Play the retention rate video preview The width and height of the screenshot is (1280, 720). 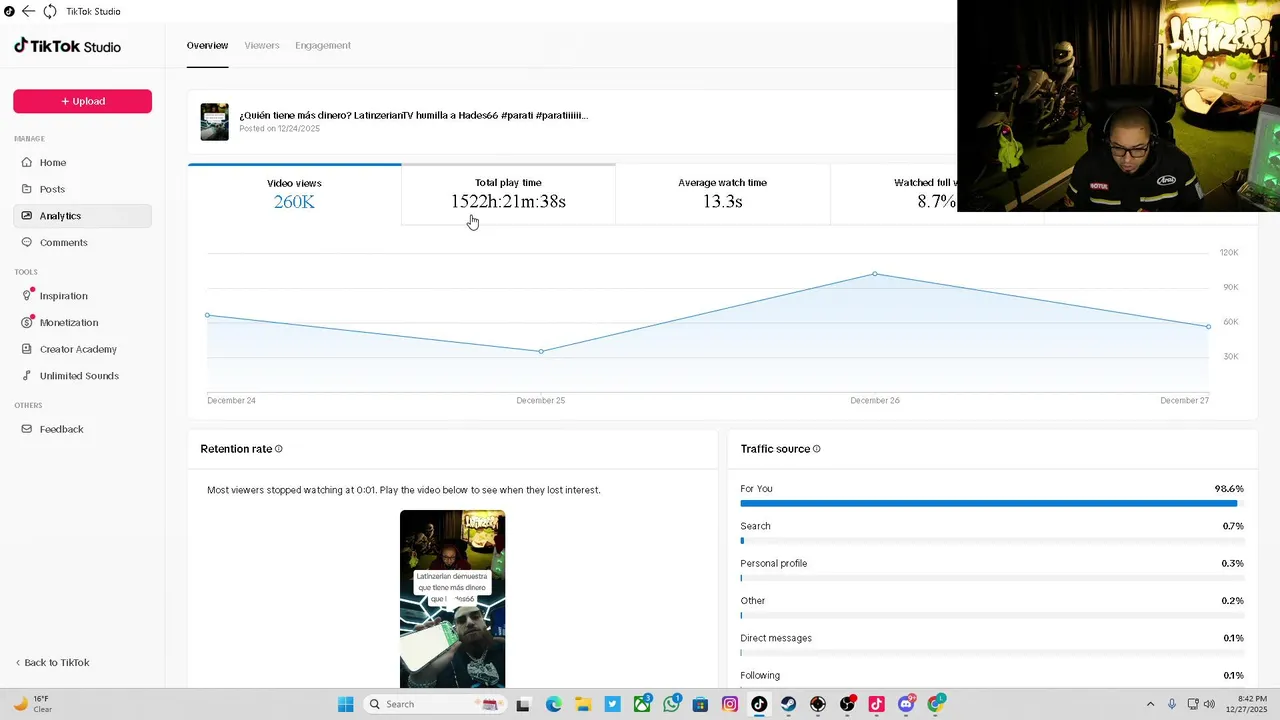pyautogui.click(x=452, y=598)
